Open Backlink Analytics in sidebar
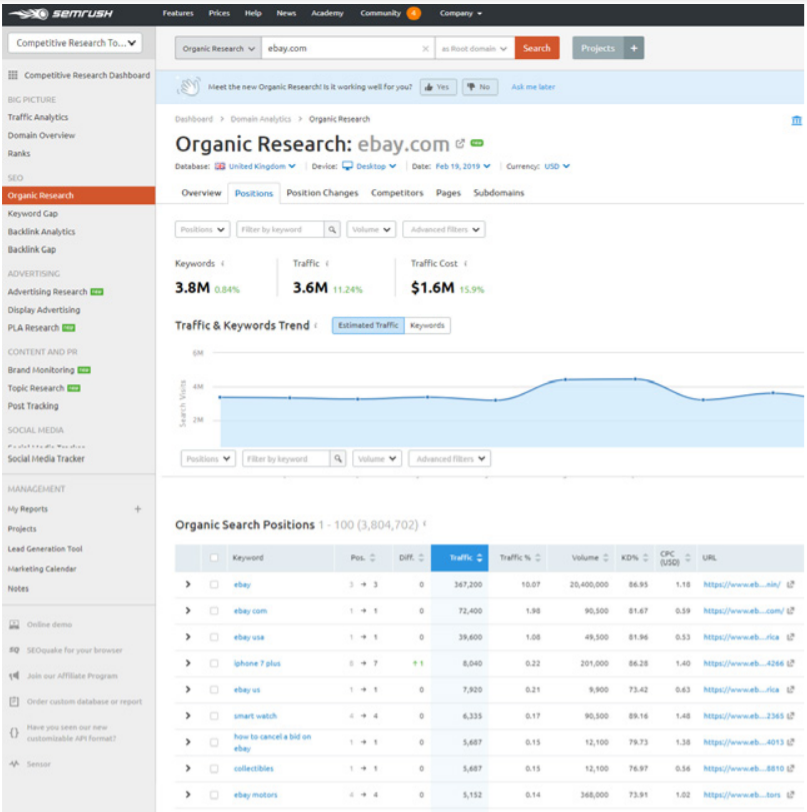 pos(41,231)
